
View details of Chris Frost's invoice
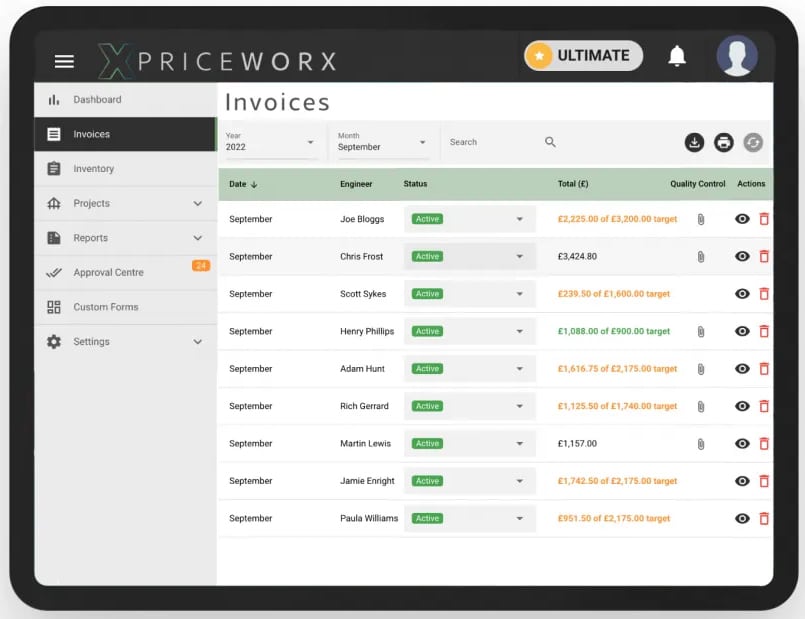[x=741, y=256]
